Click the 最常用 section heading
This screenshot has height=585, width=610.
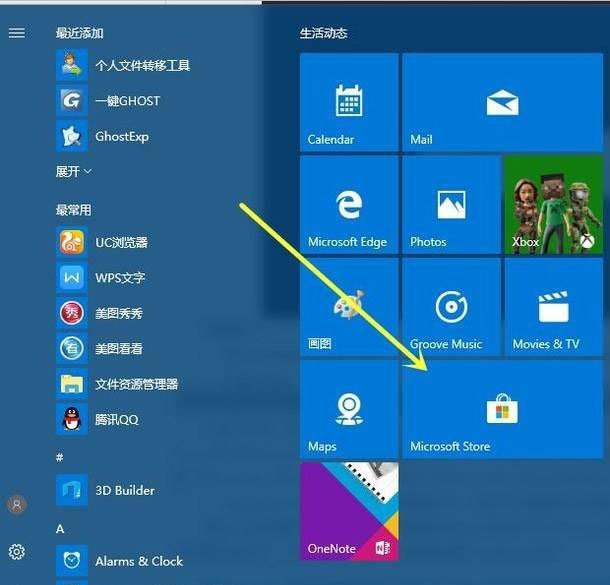pyautogui.click(x=74, y=210)
